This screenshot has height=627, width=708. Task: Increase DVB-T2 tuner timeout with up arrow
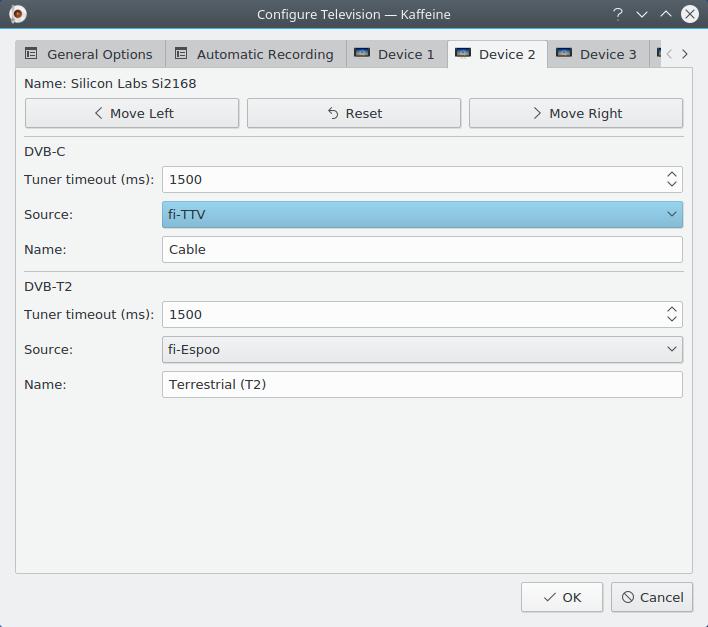pos(671,309)
